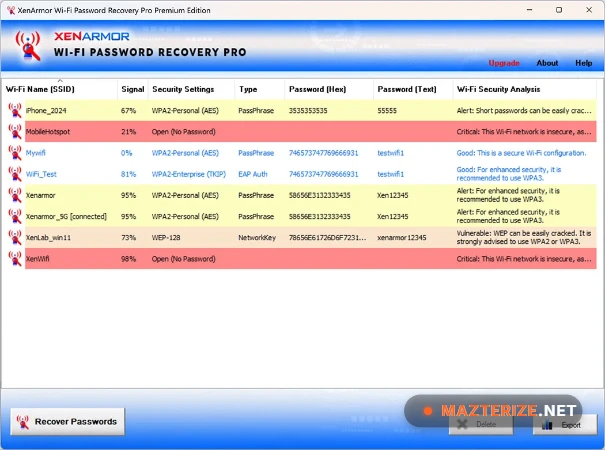Click WPA2-Enterprise (TKIP) security cell
The image size is (605, 450).
click(x=189, y=174)
